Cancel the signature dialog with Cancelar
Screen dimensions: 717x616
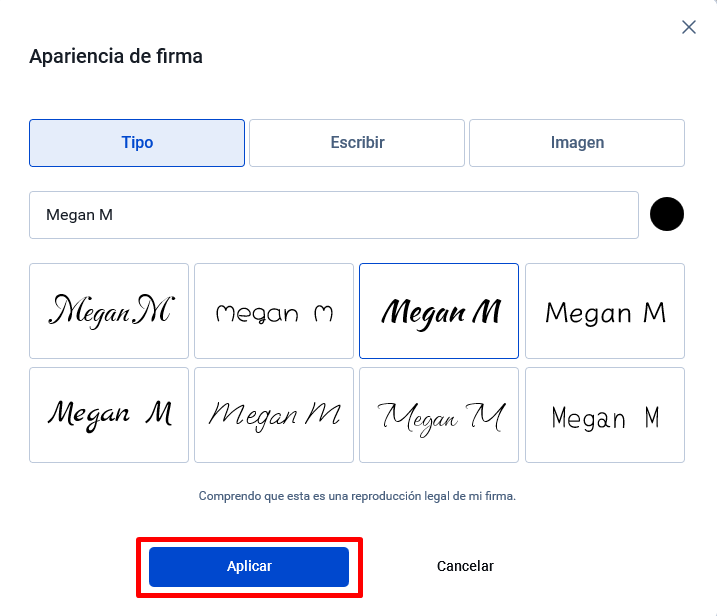click(x=465, y=566)
